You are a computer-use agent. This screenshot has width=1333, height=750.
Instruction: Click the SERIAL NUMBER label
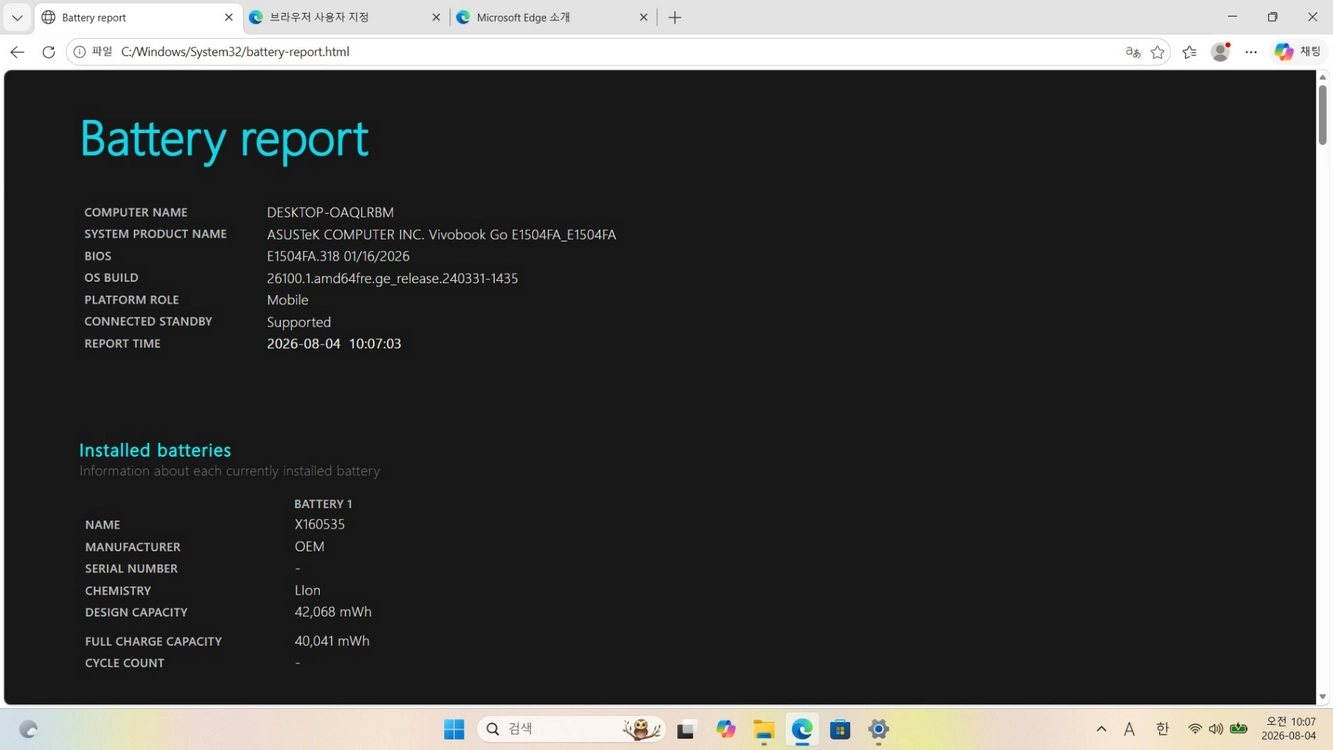pyautogui.click(x=131, y=568)
